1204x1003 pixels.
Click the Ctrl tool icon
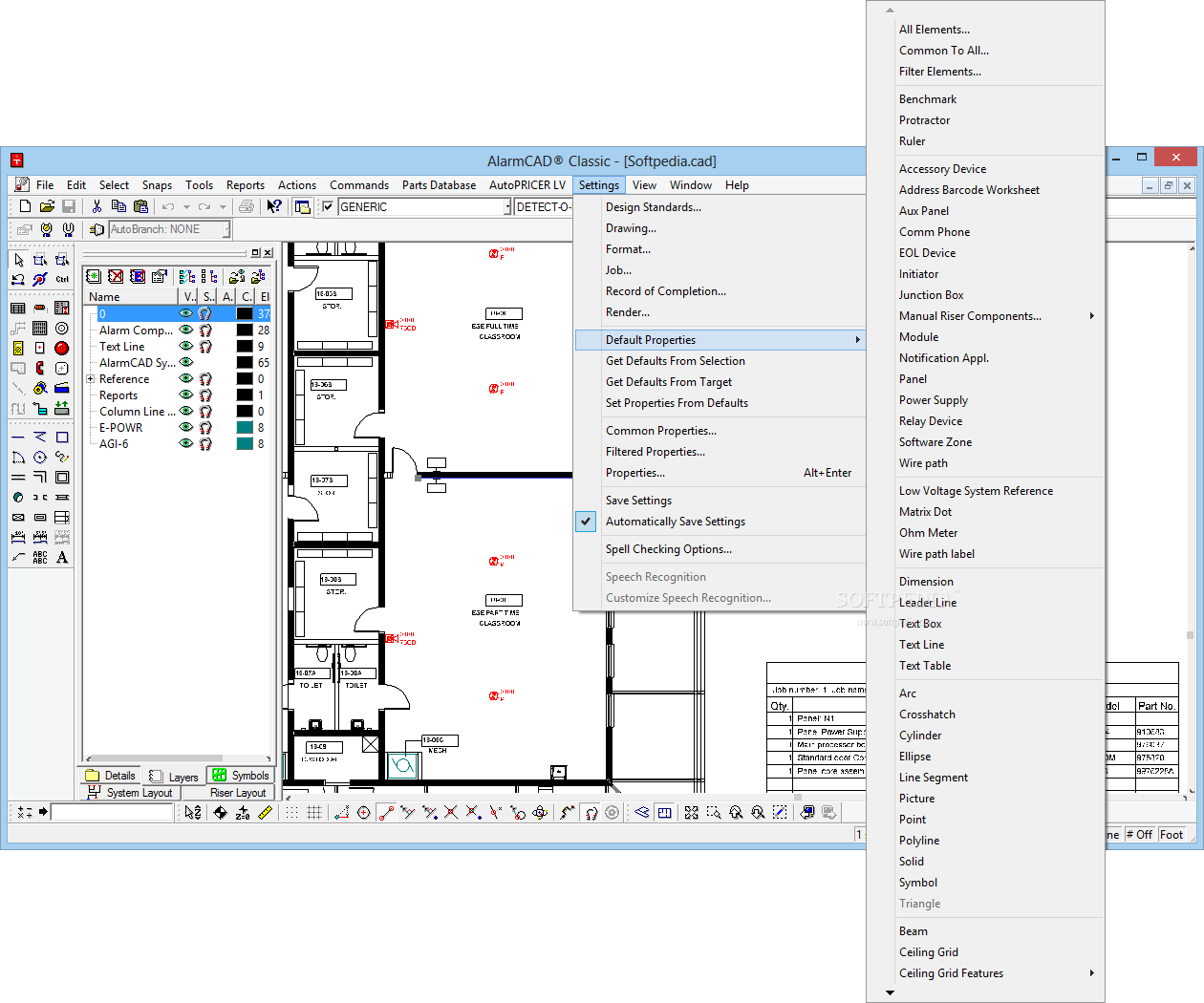(62, 280)
